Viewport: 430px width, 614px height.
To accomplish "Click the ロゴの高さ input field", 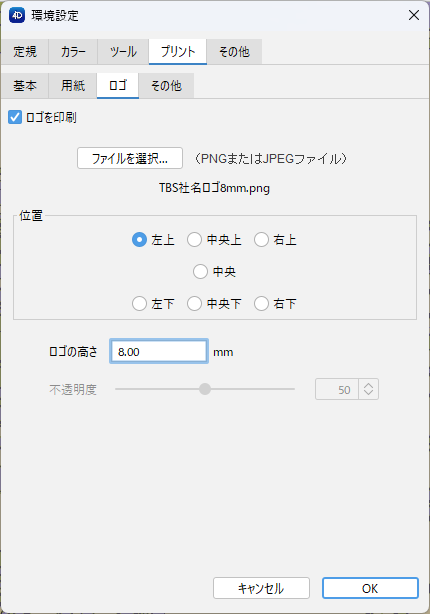I will tap(159, 351).
